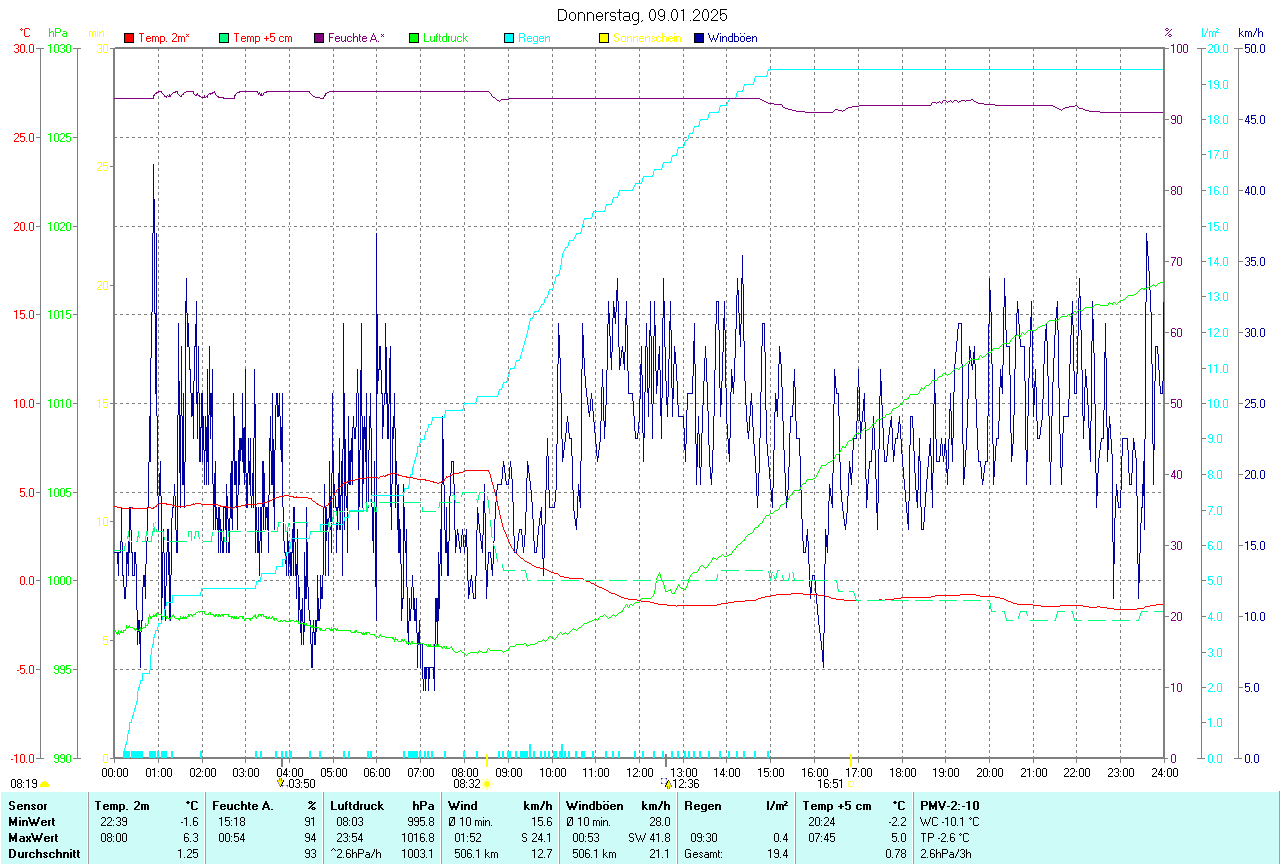1280x864 pixels.
Task: Click the average humidity value 93
Action: click(x=310, y=854)
